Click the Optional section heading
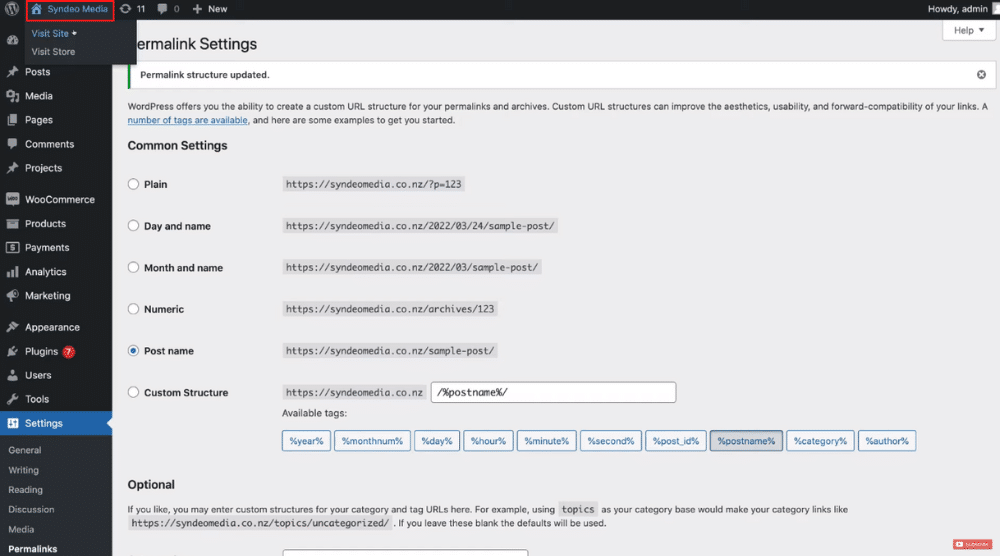Image resolution: width=1000 pixels, height=556 pixels. pyautogui.click(x=151, y=485)
